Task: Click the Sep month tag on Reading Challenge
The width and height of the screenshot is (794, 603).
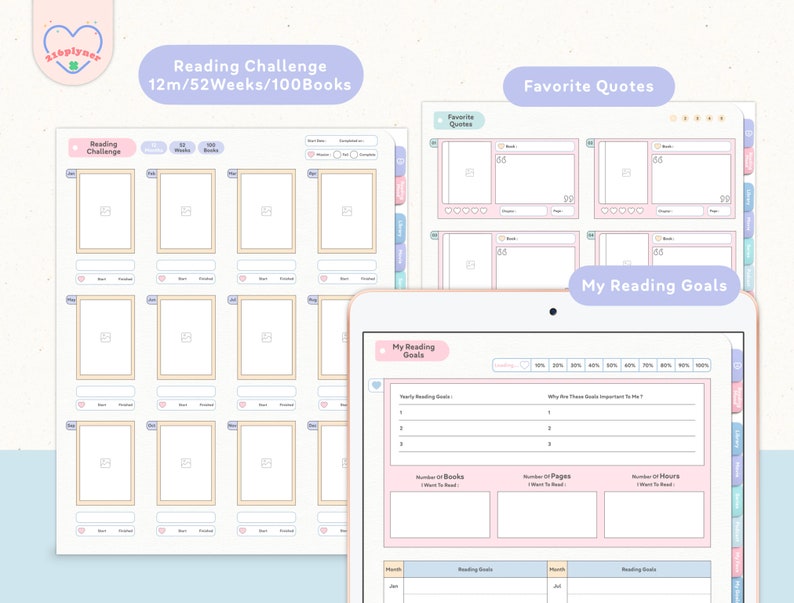Action: pyautogui.click(x=71, y=426)
